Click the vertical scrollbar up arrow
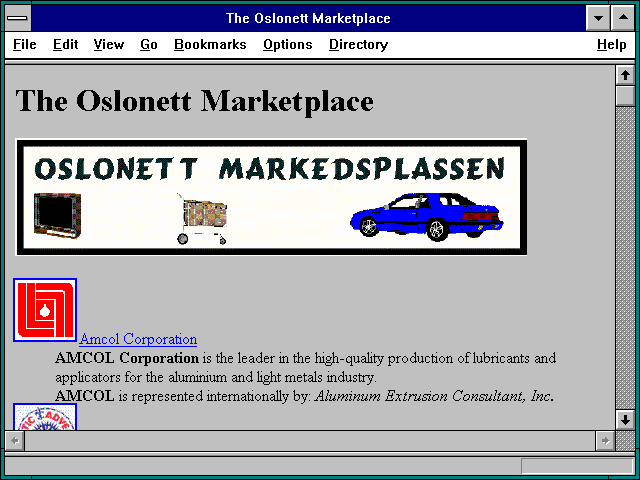 coord(625,75)
